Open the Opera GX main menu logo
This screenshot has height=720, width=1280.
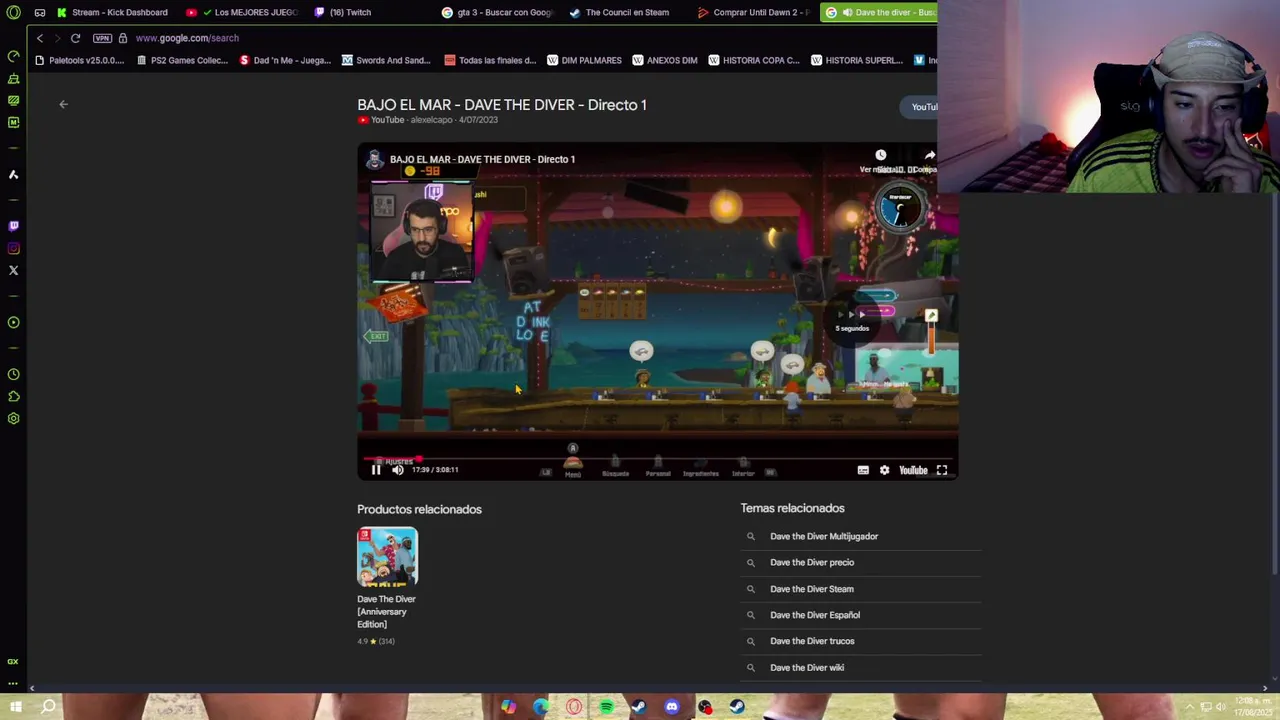pos(13,12)
